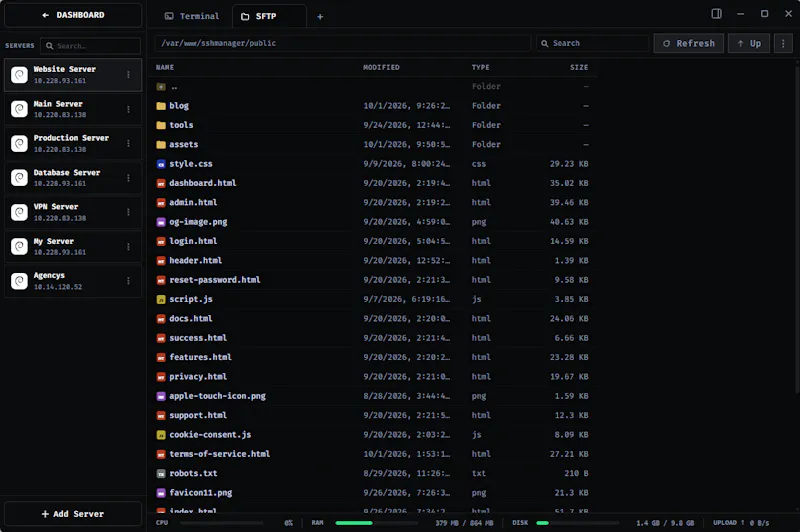Image resolution: width=800 pixels, height=532 pixels.
Task: Click the docs.html file icon
Action: 161,319
